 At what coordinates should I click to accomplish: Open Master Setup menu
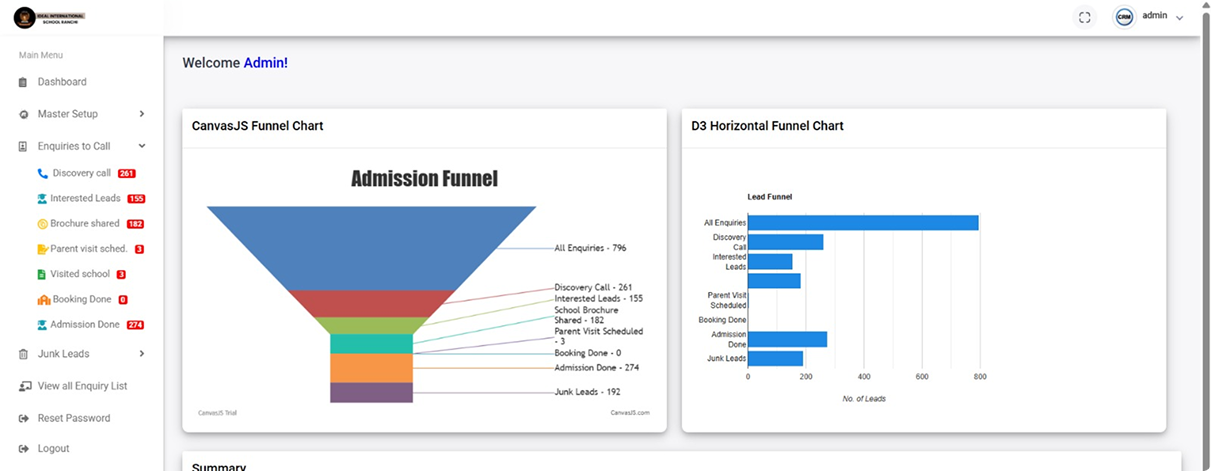(68, 114)
